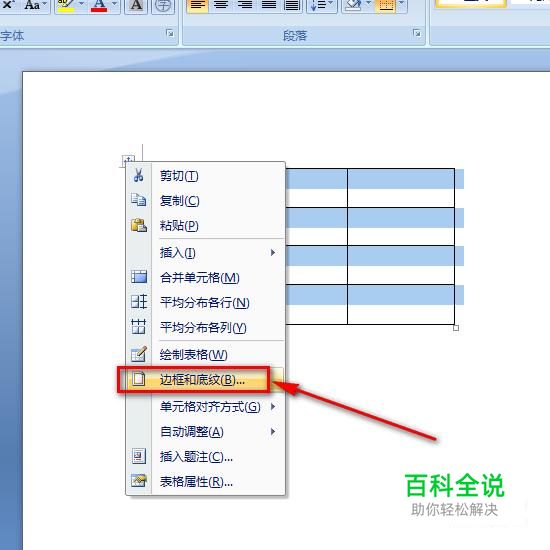
Task: Toggle character shading gray A icon
Action: (x=136, y=5)
